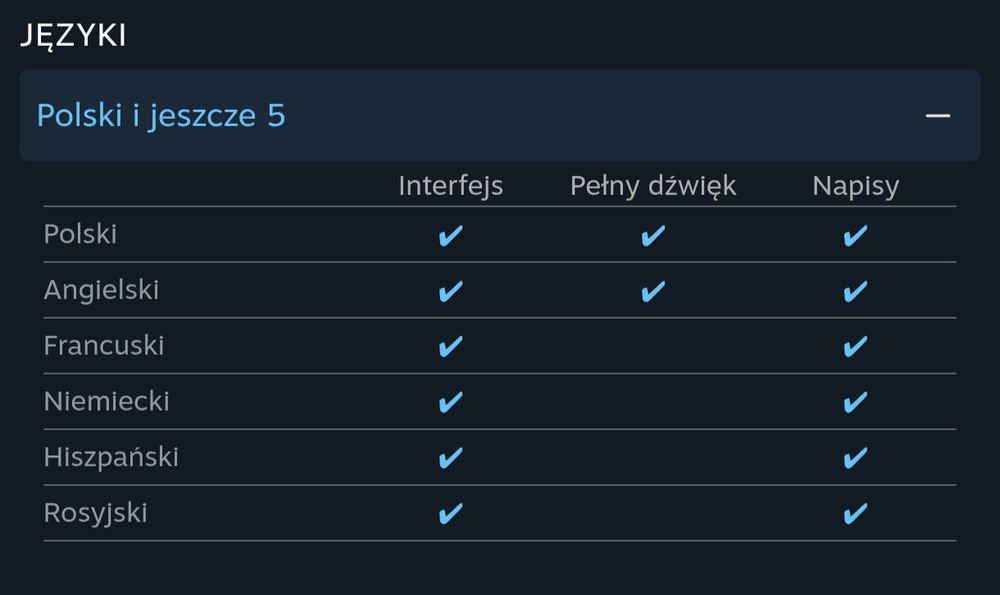The height and width of the screenshot is (595, 1000).
Task: Click Angielski full audio checkmark
Action: pyautogui.click(x=653, y=291)
